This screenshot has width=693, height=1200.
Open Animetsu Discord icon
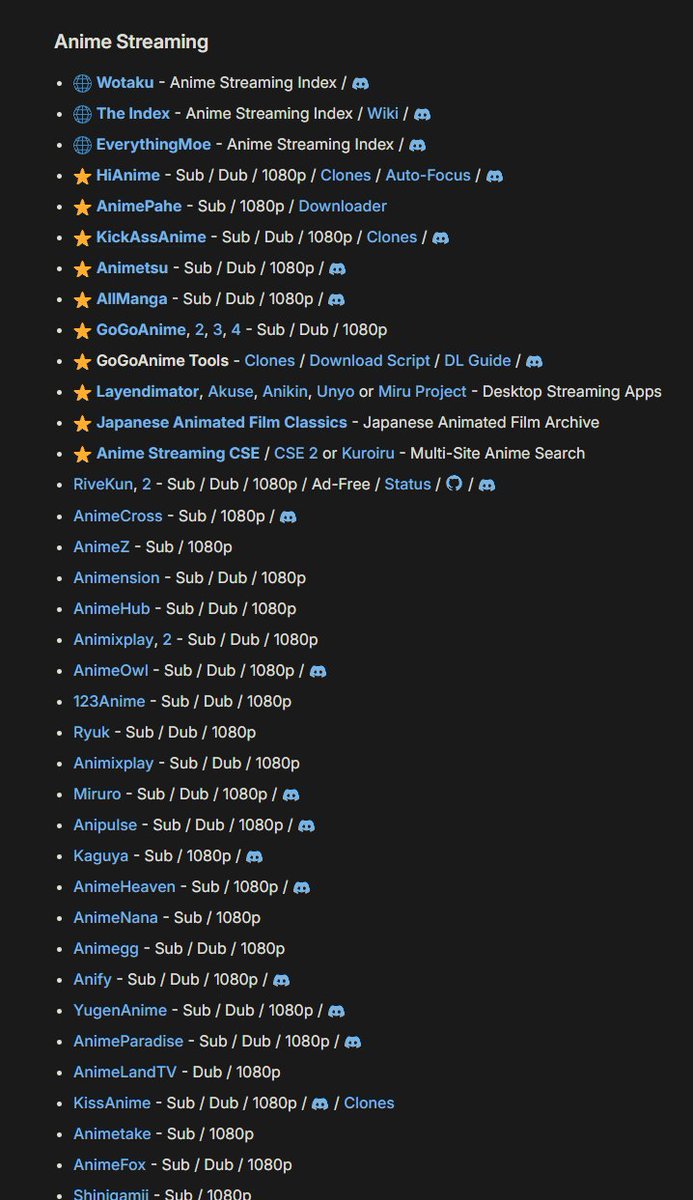[337, 269]
